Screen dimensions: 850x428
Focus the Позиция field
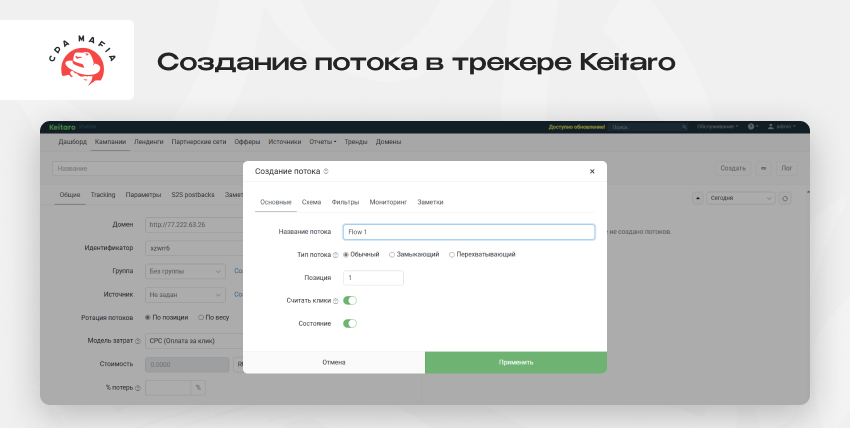pos(374,278)
